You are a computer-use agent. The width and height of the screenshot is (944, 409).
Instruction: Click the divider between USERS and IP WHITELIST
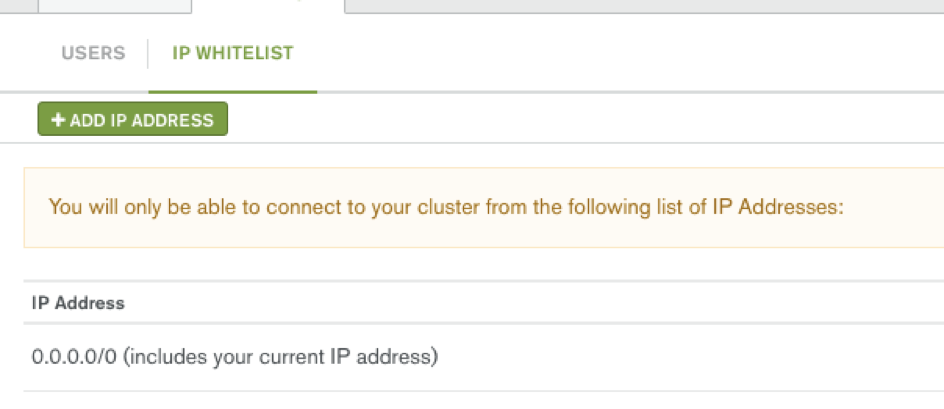148,54
